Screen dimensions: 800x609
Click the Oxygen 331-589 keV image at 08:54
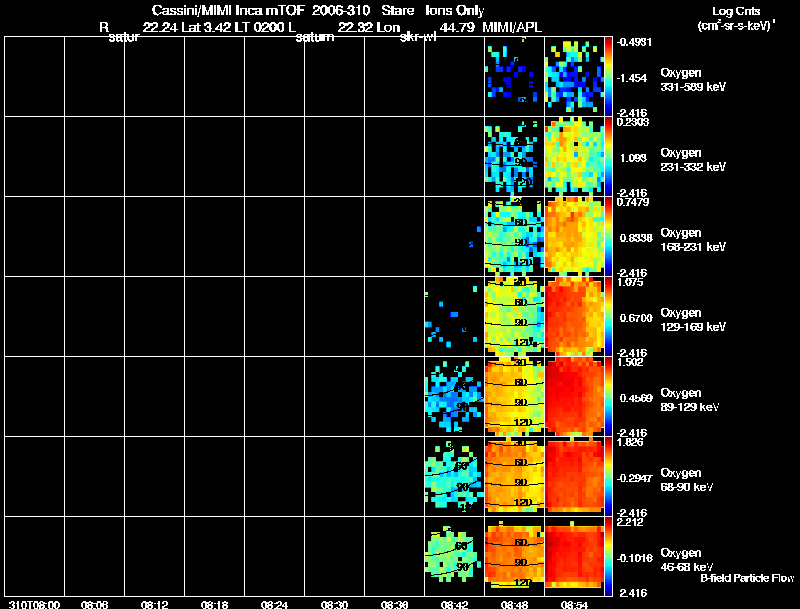(574, 77)
